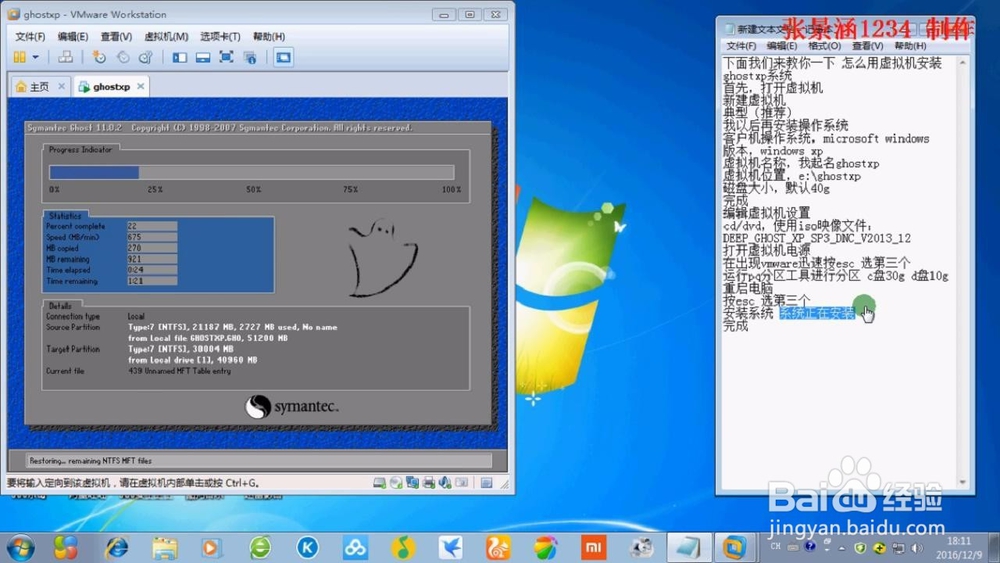This screenshot has width=1000, height=563.
Task: Open the orange MI taskbar icon
Action: [x=593, y=548]
